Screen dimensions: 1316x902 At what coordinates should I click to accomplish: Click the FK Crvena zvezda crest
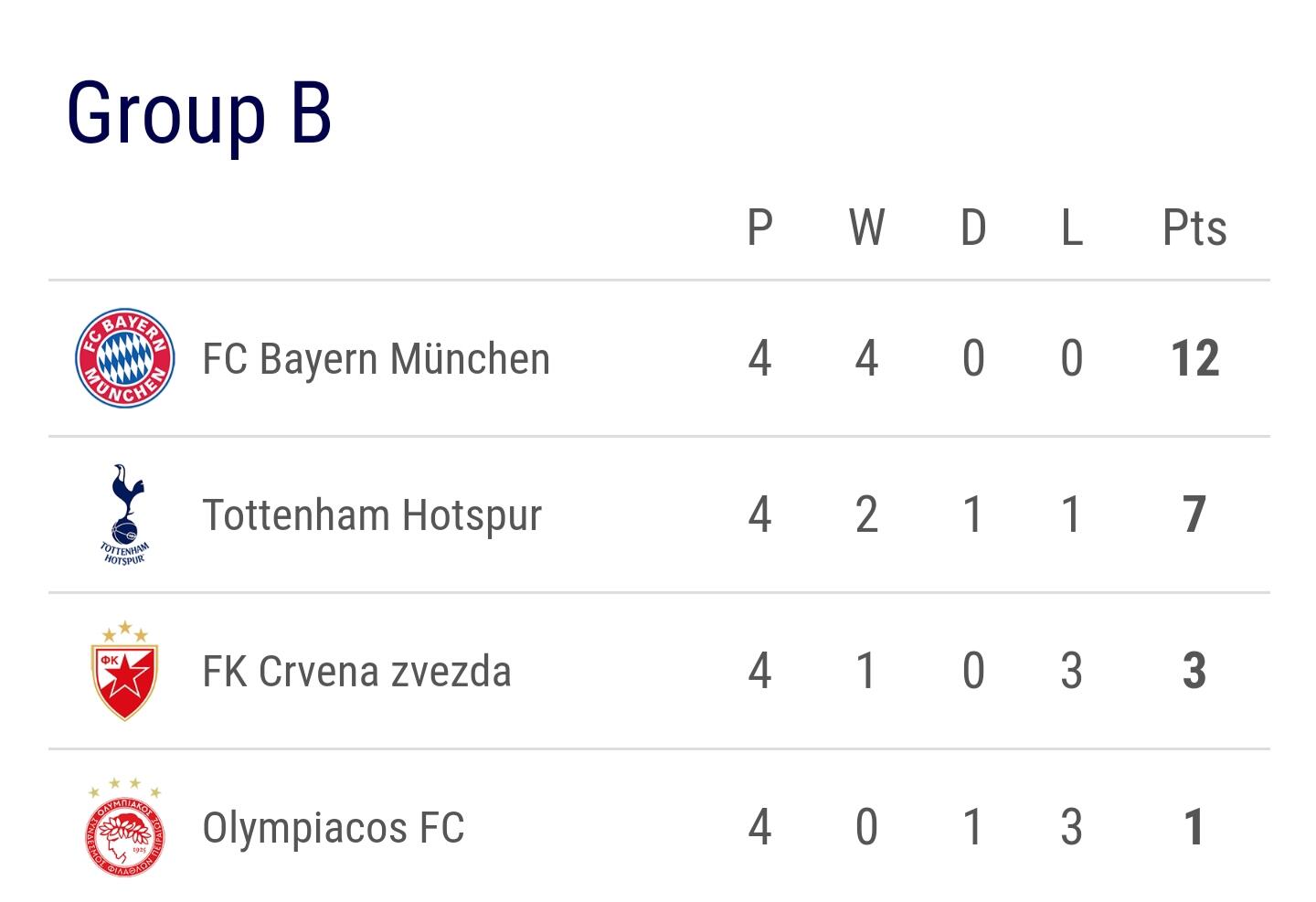click(x=124, y=671)
